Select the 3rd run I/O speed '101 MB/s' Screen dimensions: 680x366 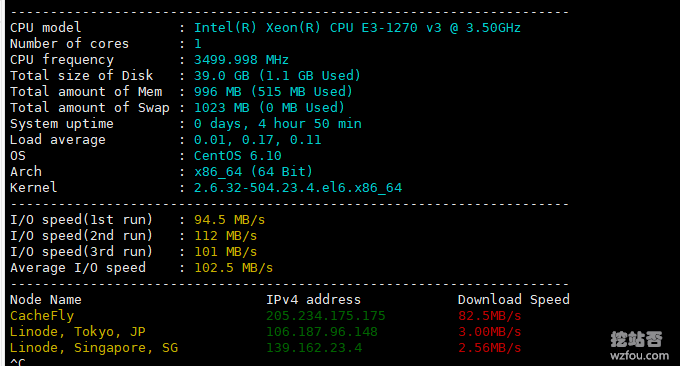click(x=226, y=252)
